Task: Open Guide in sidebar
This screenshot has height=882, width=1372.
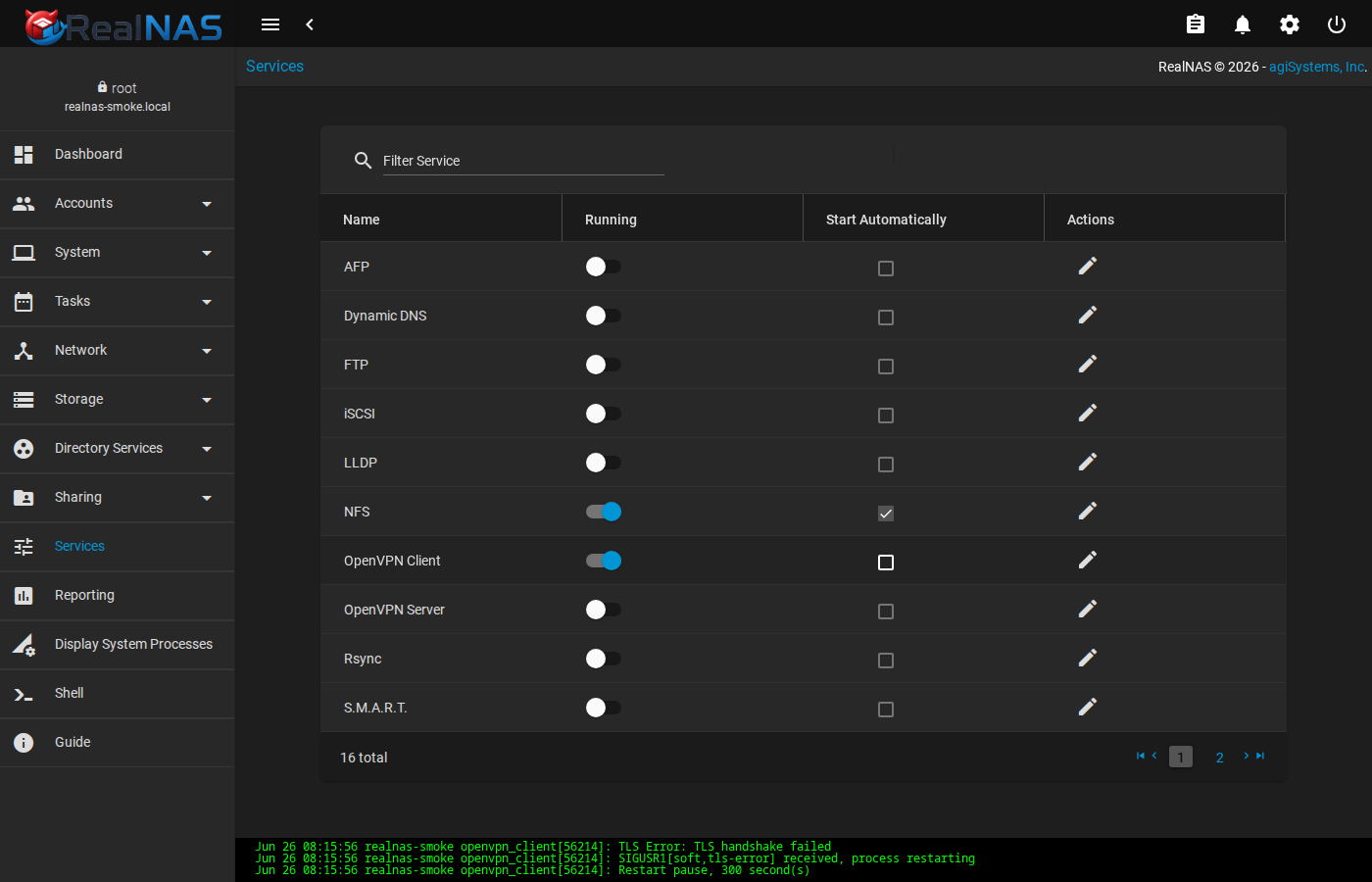Action: point(118,743)
